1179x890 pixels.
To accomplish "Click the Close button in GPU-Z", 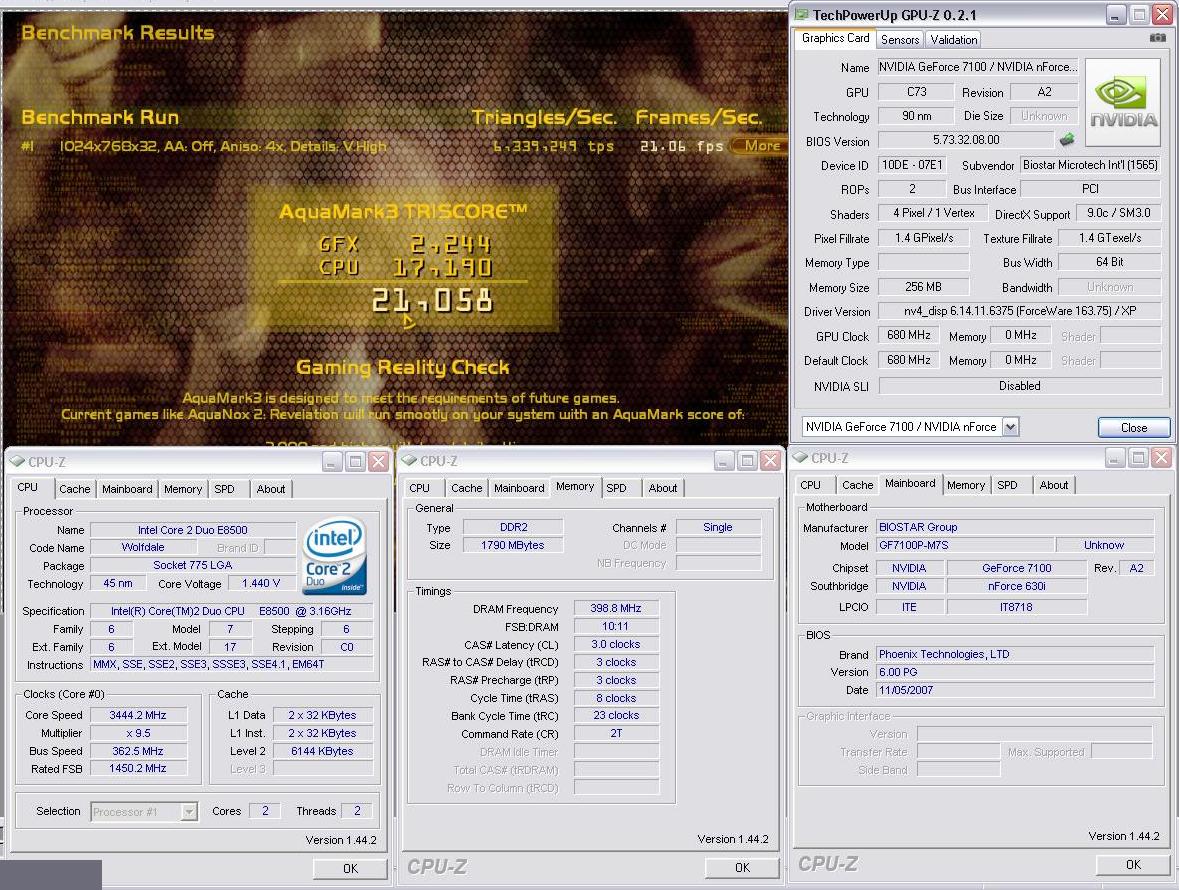I will (x=1134, y=427).
